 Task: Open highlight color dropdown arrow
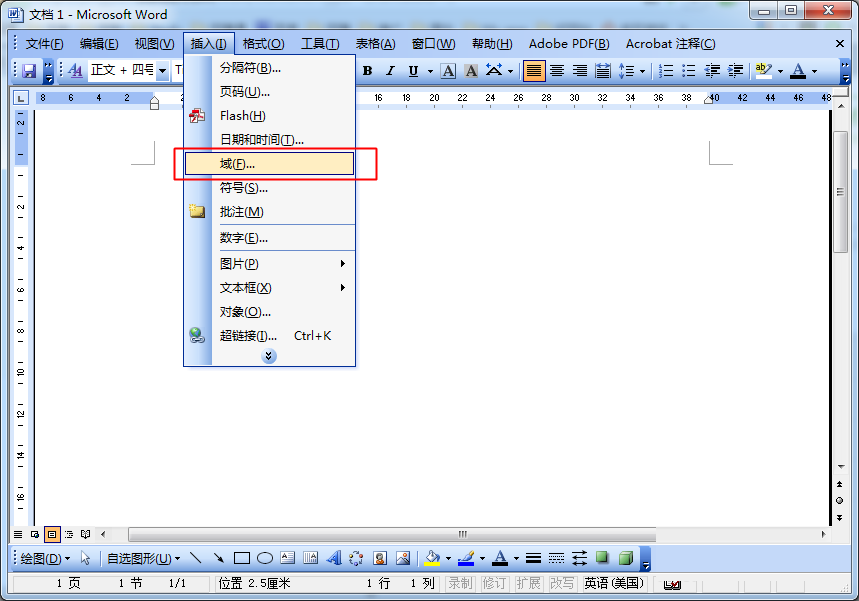coord(780,71)
